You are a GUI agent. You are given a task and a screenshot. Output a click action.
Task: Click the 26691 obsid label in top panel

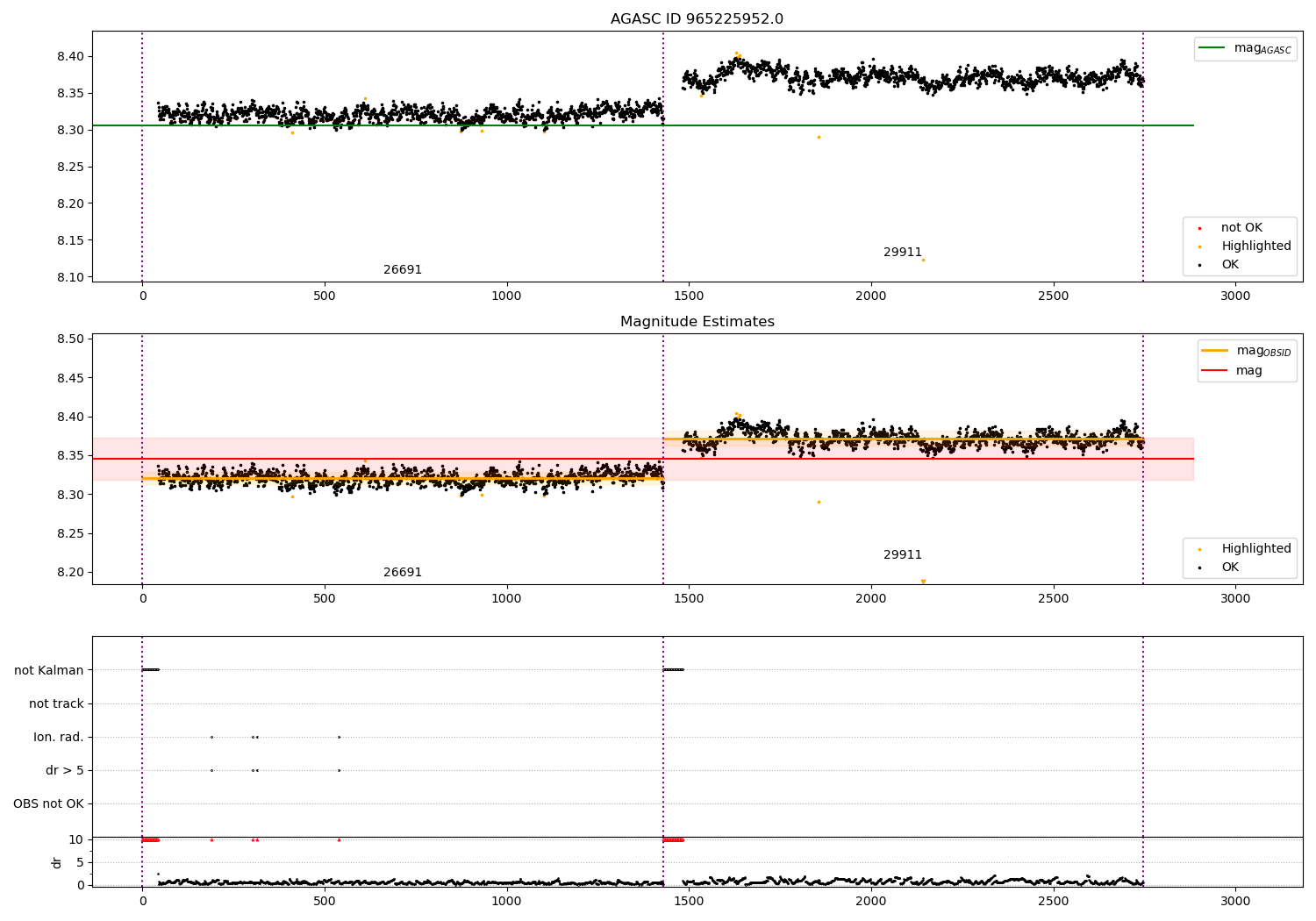(403, 270)
